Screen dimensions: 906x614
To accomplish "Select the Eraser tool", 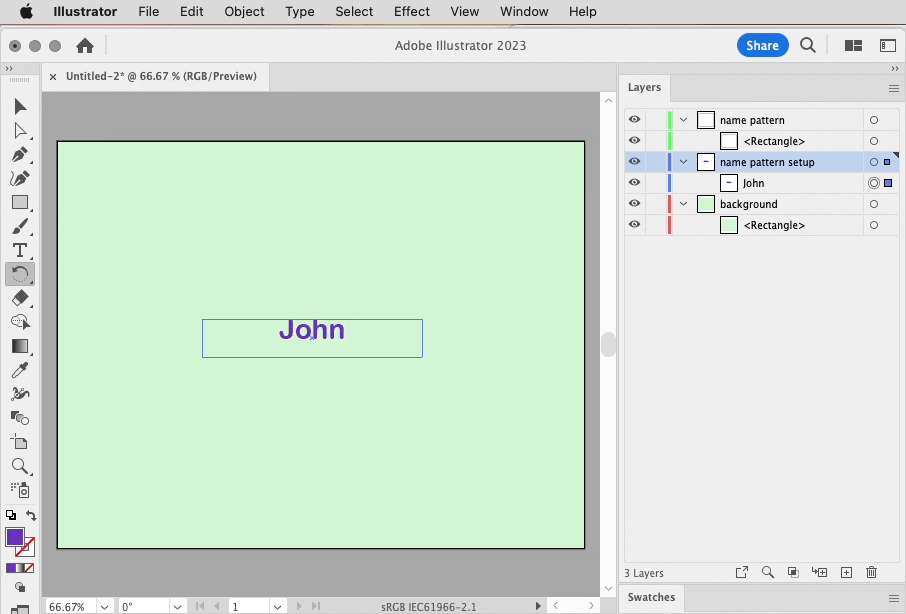I will pyautogui.click(x=20, y=298).
